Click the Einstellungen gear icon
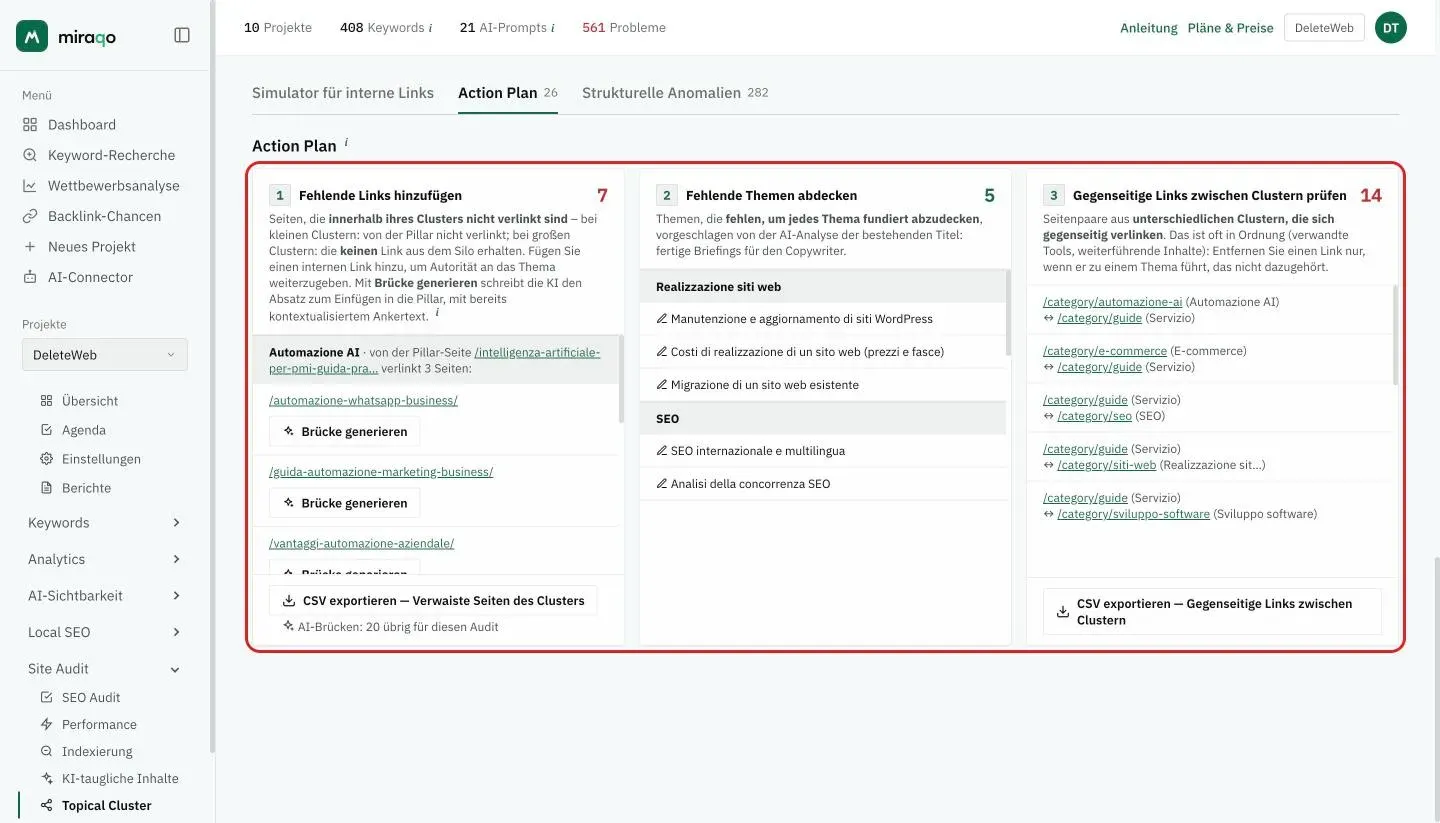This screenshot has height=823, width=1440. pyautogui.click(x=46, y=459)
